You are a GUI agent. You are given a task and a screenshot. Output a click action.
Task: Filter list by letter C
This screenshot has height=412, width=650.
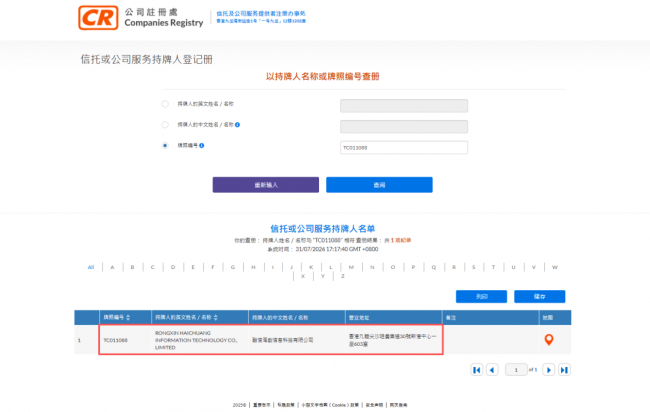point(153,267)
